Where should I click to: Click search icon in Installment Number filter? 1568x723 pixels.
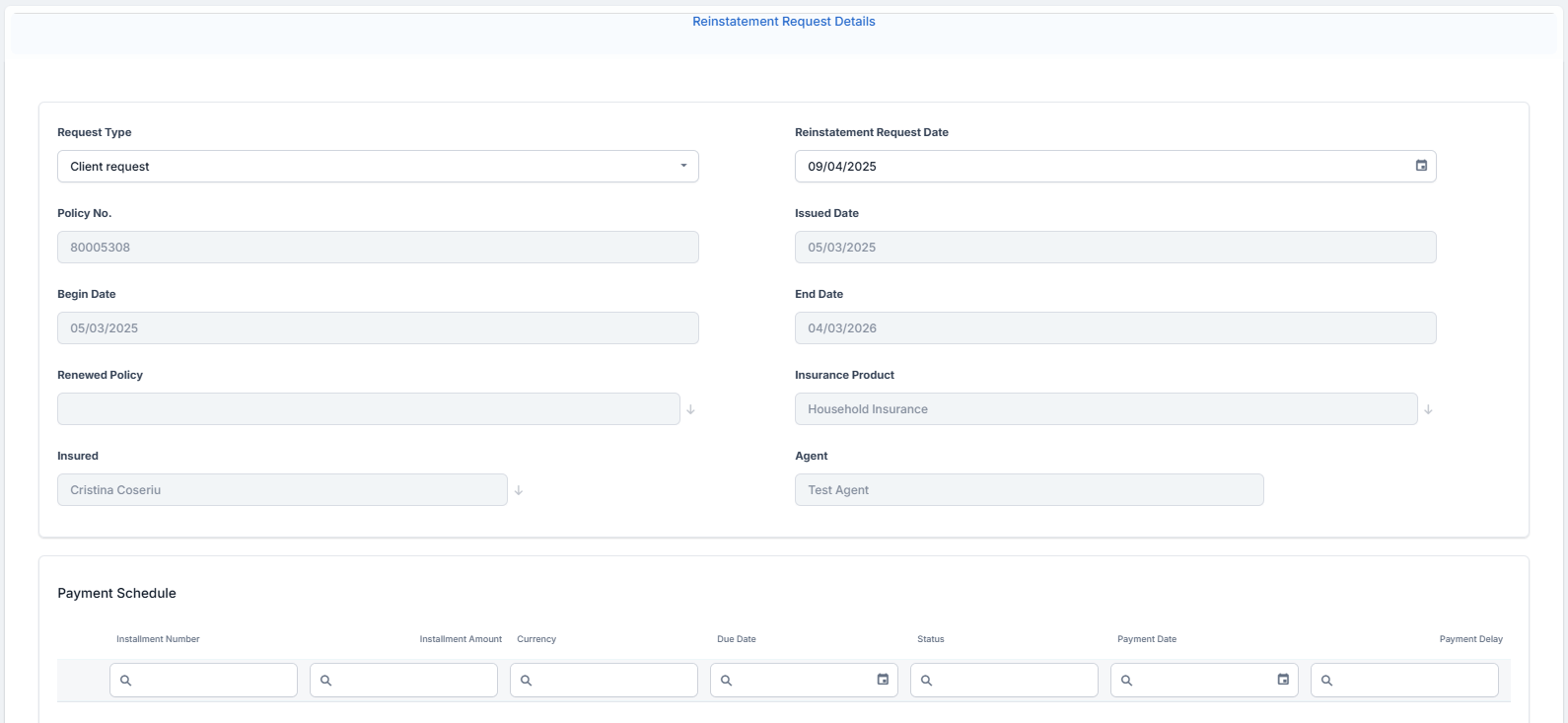pyautogui.click(x=126, y=681)
